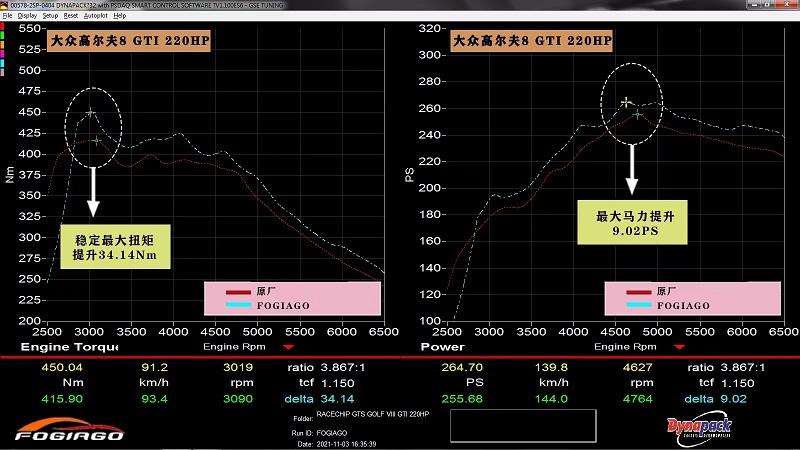Open the Reset menu
This screenshot has width=800, height=450.
pos(70,16)
